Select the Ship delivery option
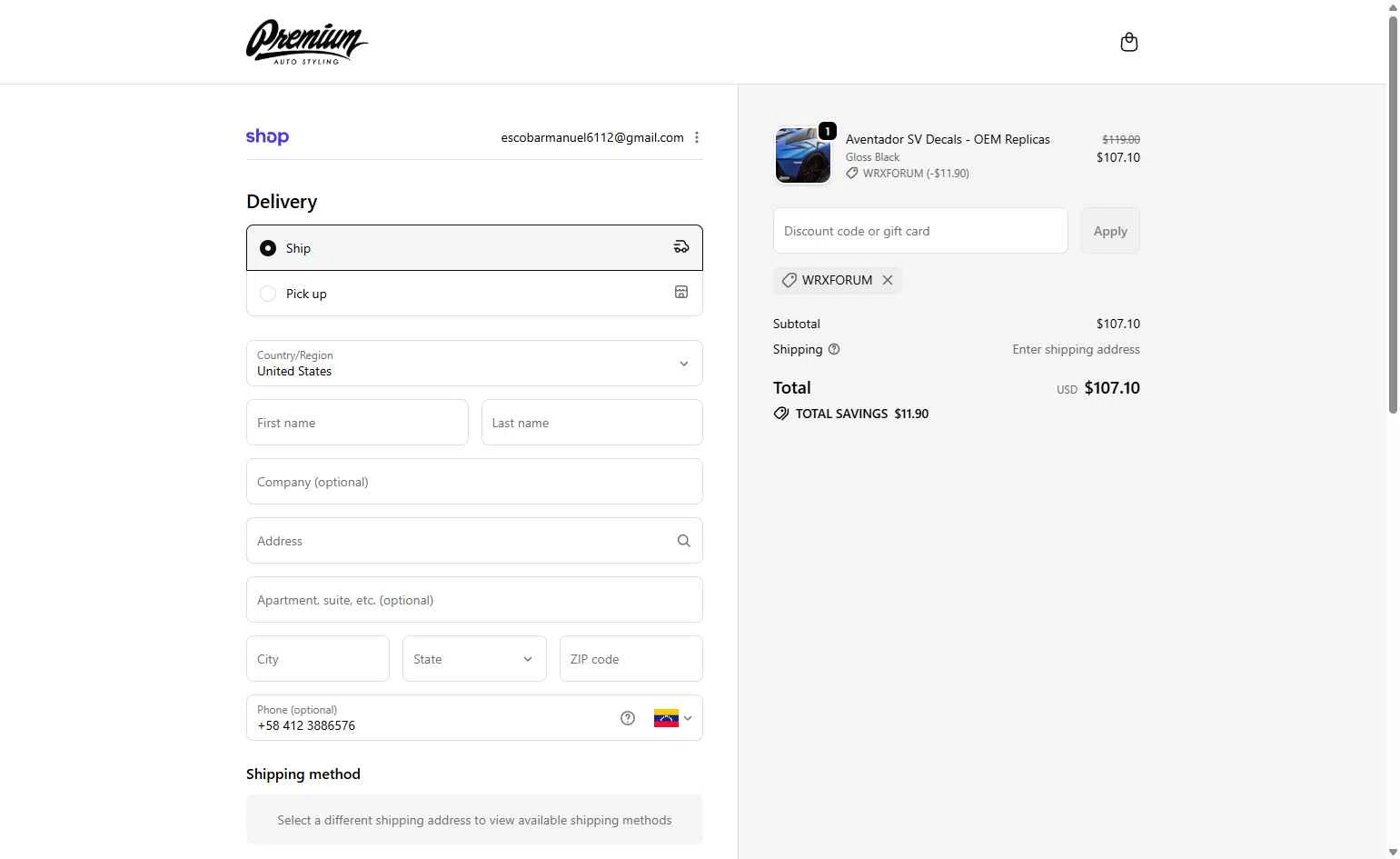Image resolution: width=1400 pixels, height=859 pixels. pos(474,247)
